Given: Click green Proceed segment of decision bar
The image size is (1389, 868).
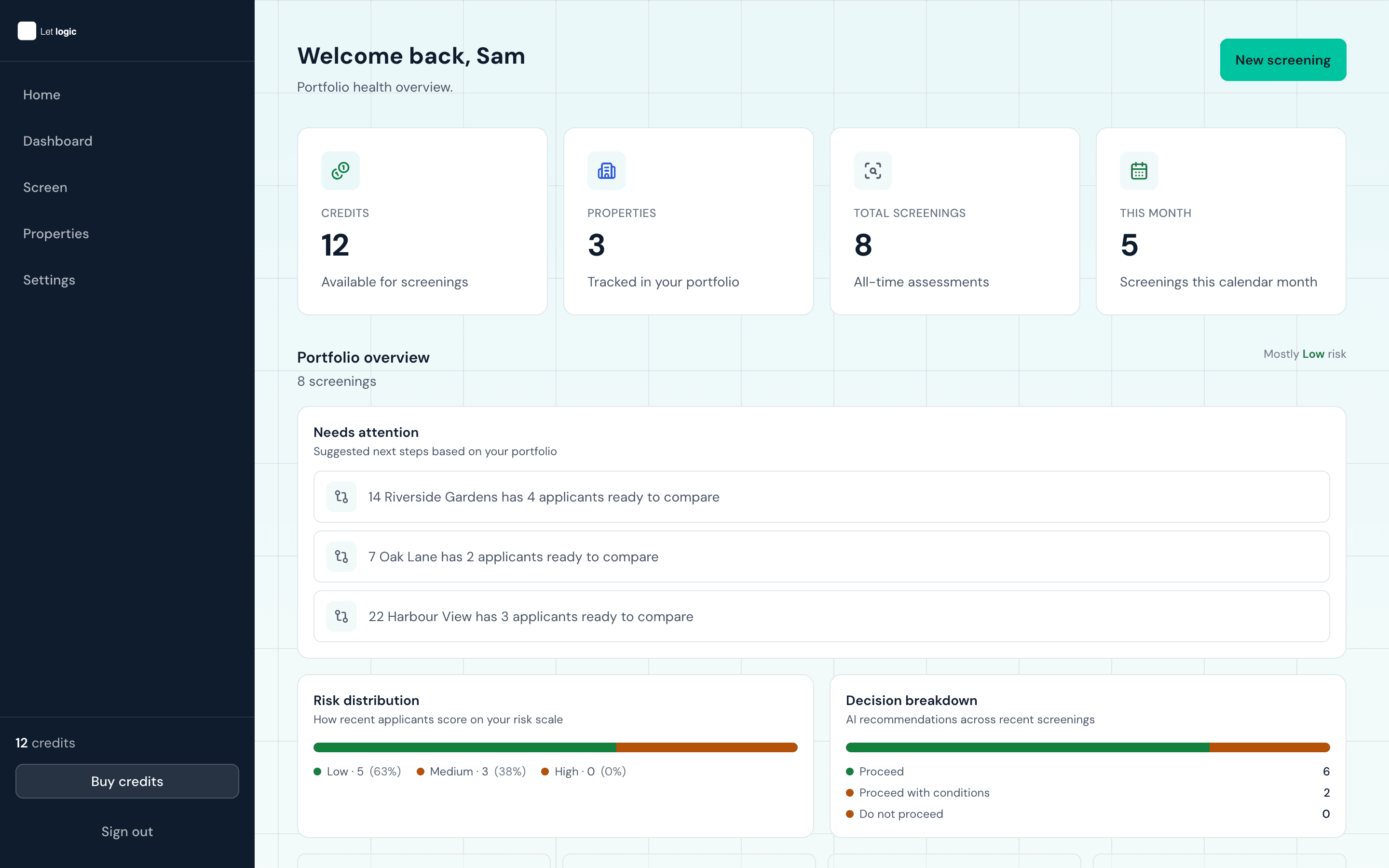Looking at the screenshot, I should (1027, 747).
